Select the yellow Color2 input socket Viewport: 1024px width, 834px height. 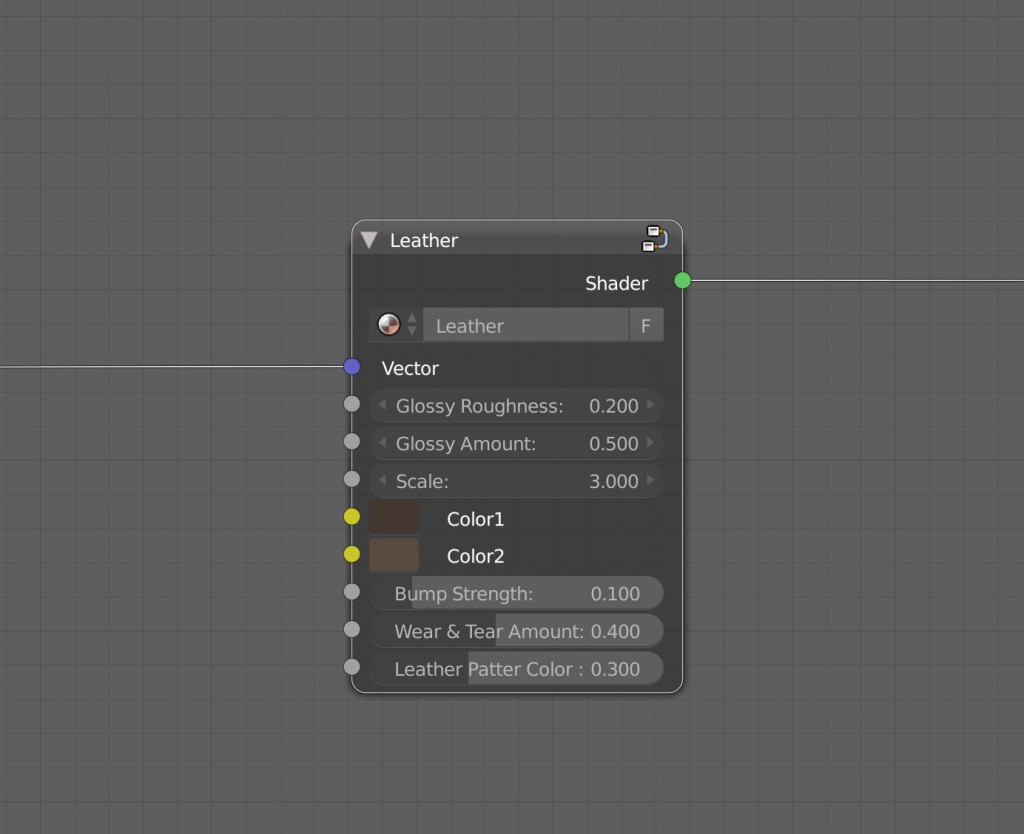351,553
